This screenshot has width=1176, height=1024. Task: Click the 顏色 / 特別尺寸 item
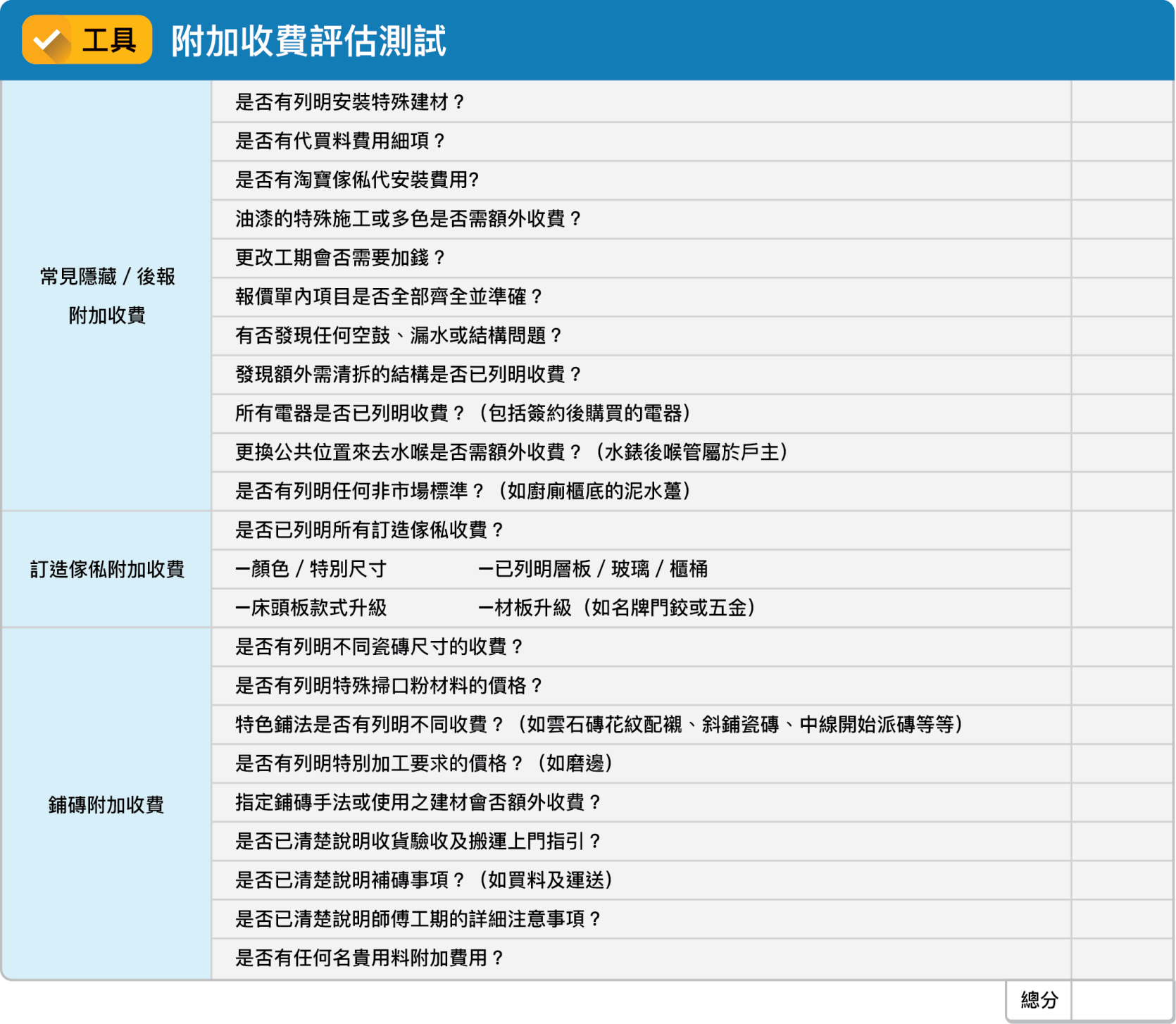pyautogui.click(x=311, y=569)
